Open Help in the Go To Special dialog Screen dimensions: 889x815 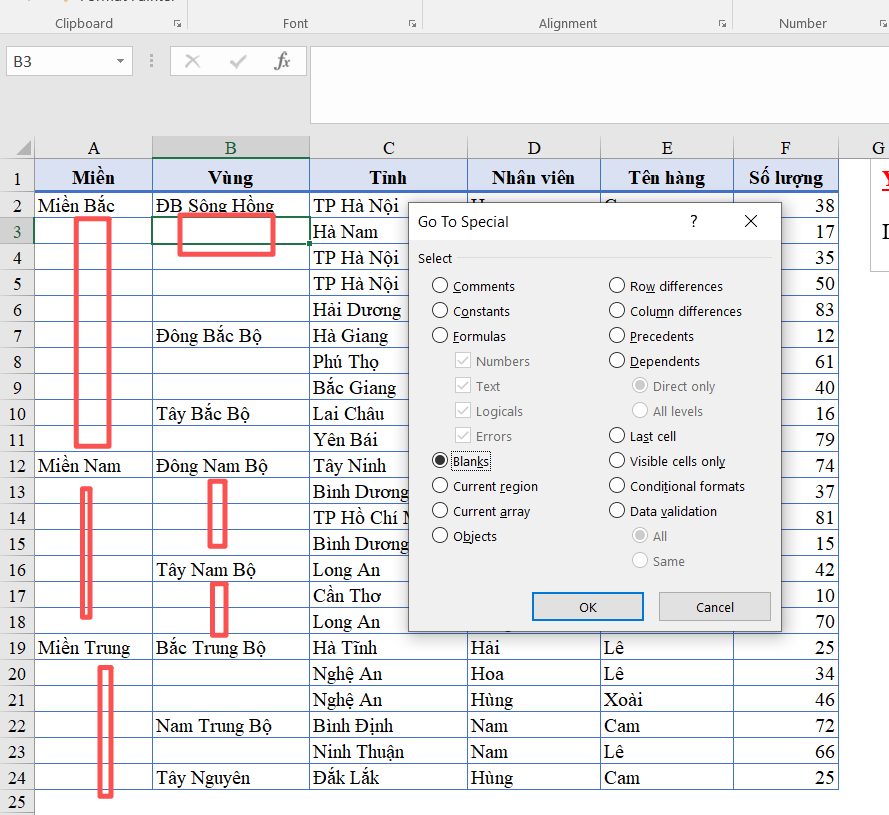[694, 221]
